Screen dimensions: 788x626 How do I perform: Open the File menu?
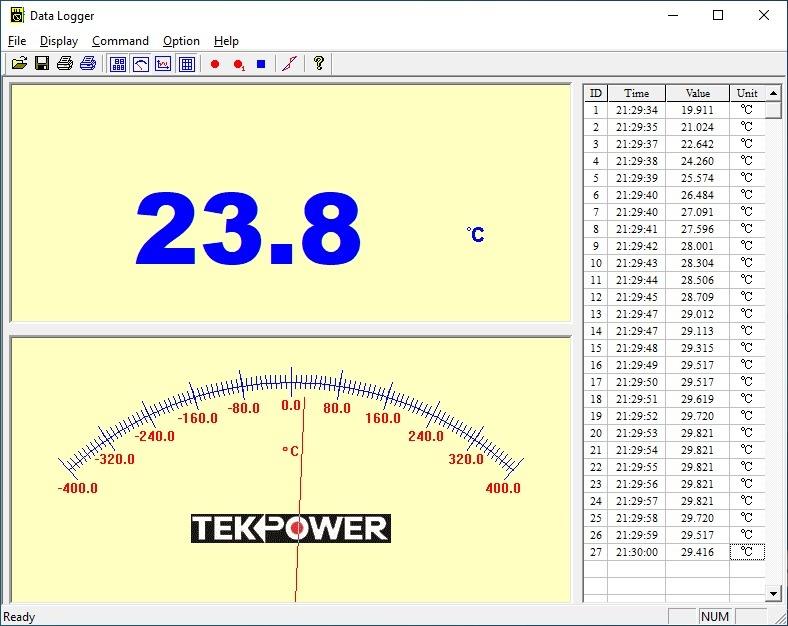17,41
